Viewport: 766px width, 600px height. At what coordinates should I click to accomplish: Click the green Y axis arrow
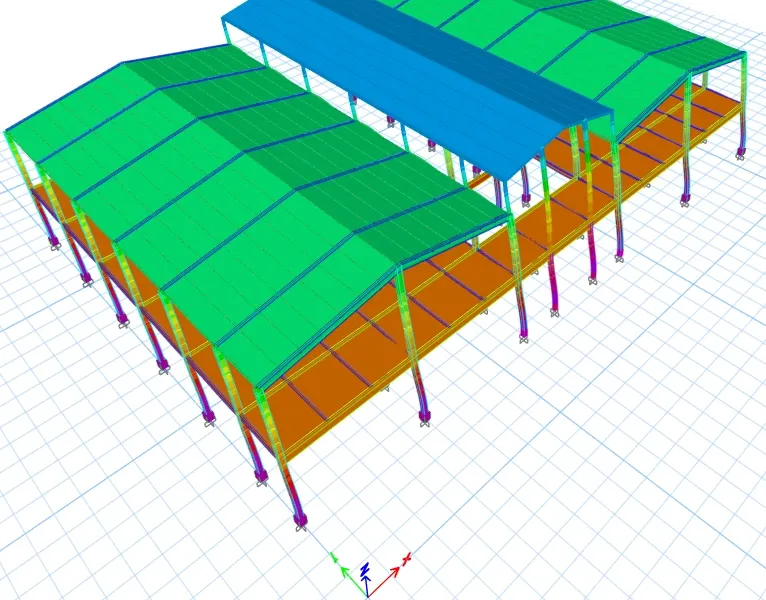pos(354,581)
